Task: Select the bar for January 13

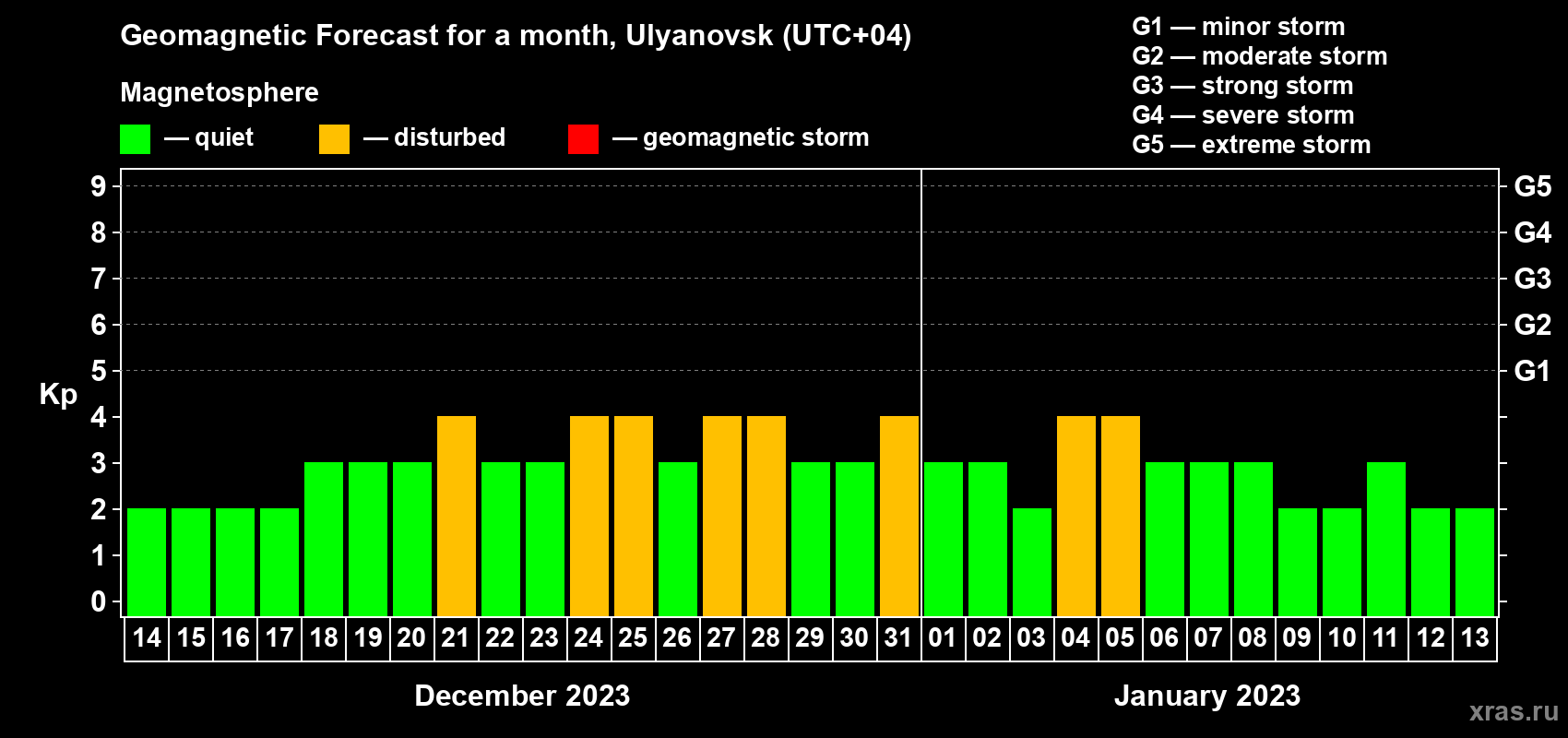Action: pos(1475,562)
